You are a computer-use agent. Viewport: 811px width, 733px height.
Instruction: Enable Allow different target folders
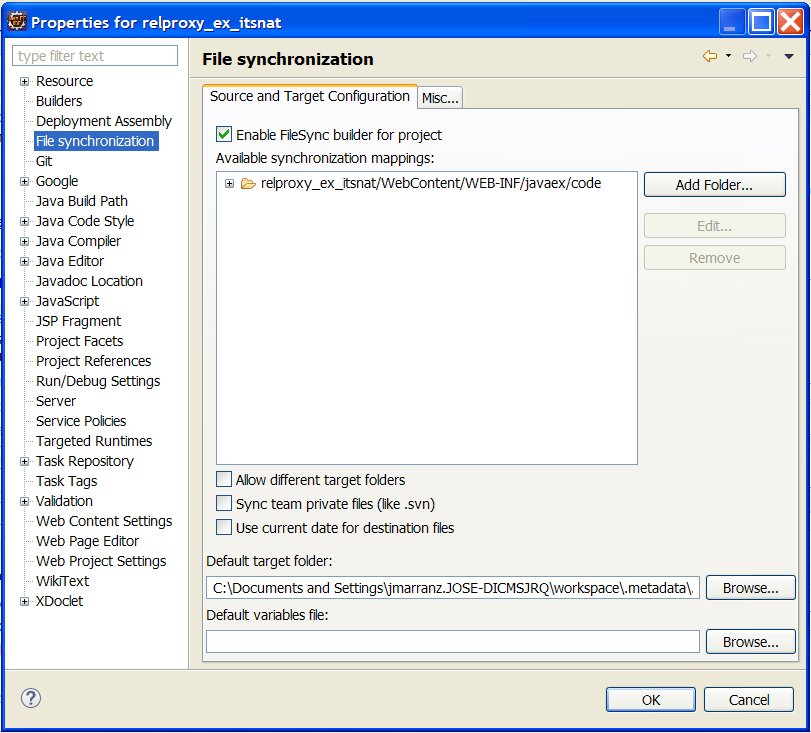(224, 480)
